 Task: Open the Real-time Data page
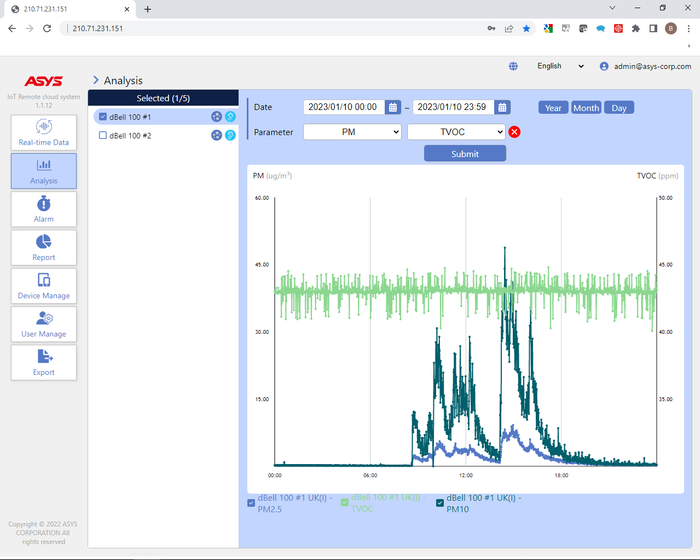tap(43, 133)
